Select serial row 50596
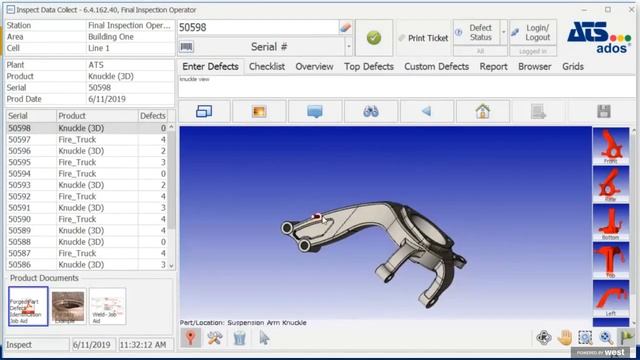The image size is (640, 360). 87,151
